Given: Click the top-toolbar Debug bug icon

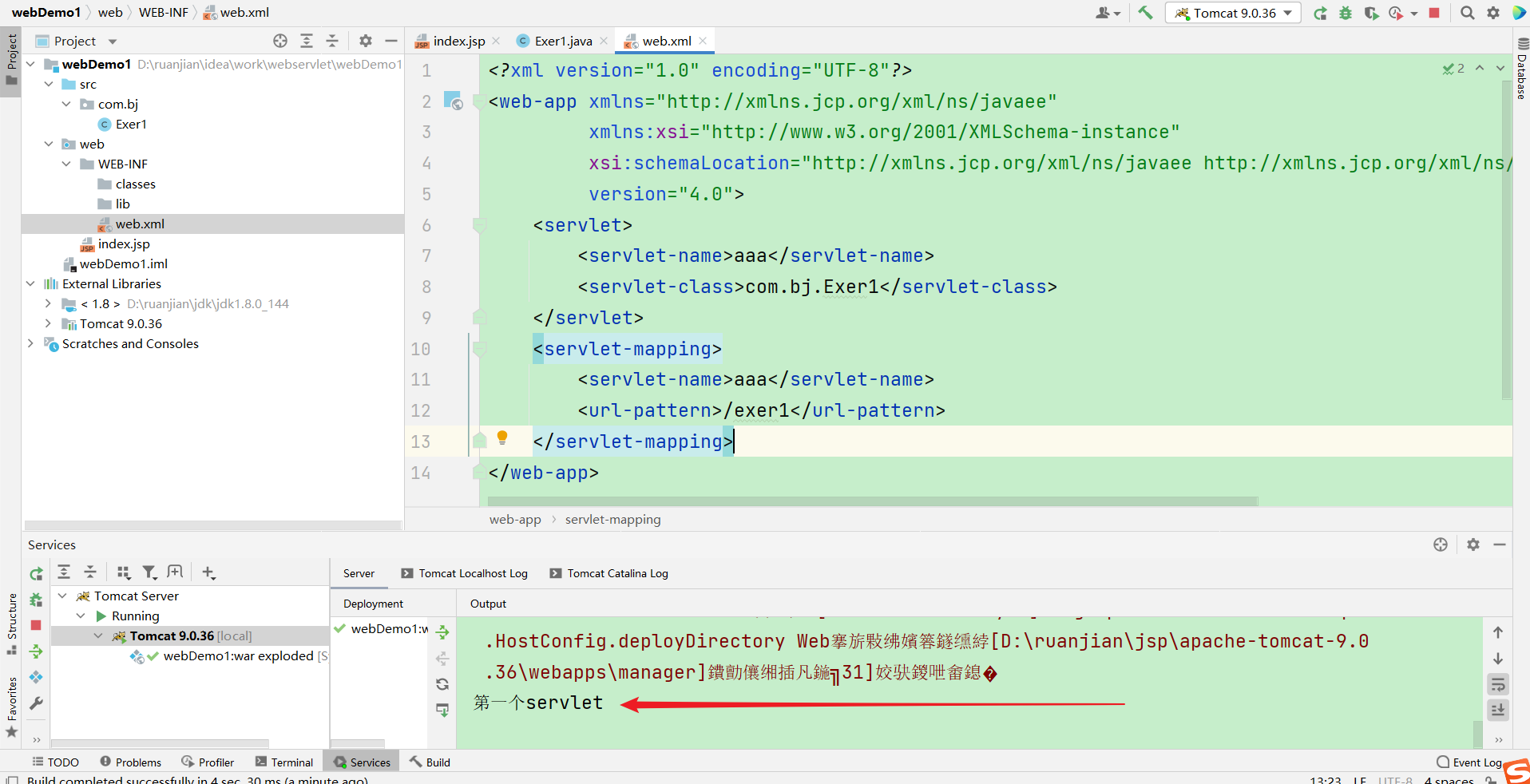Looking at the screenshot, I should click(x=1346, y=13).
